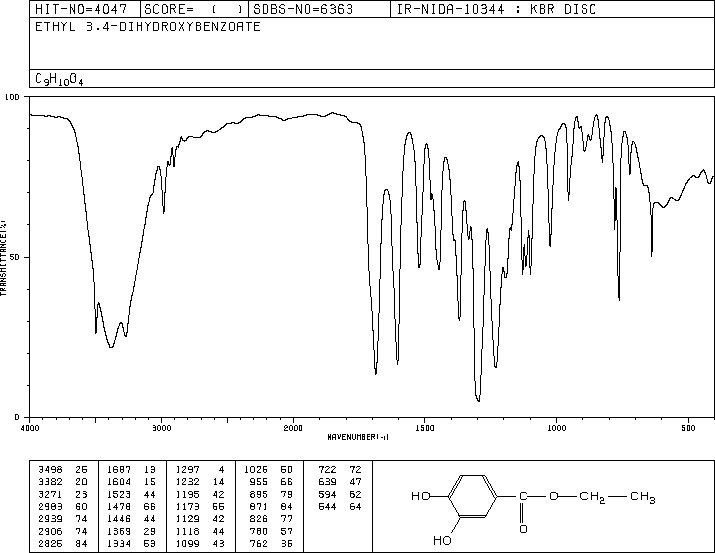
Task: Select peak value 3271 in the table
Action: [50, 494]
